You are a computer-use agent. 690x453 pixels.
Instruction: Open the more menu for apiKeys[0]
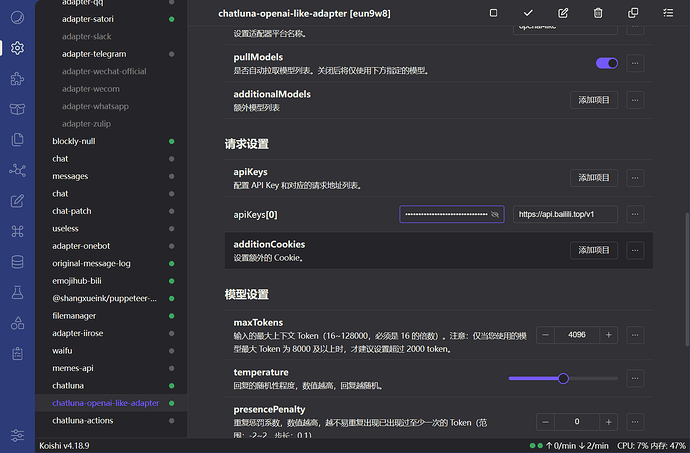coord(636,214)
